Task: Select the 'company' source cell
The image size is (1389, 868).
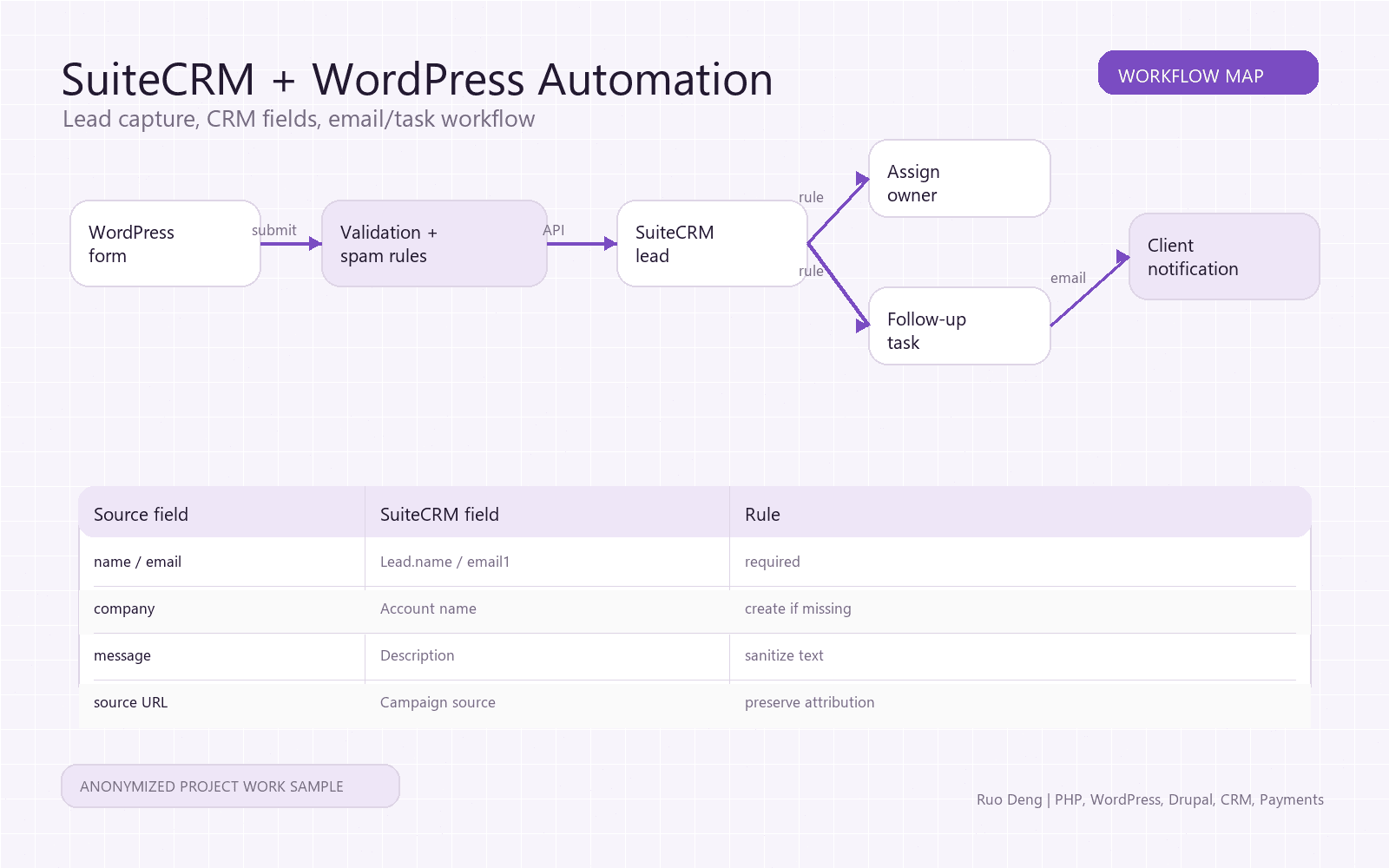Action: click(x=221, y=608)
